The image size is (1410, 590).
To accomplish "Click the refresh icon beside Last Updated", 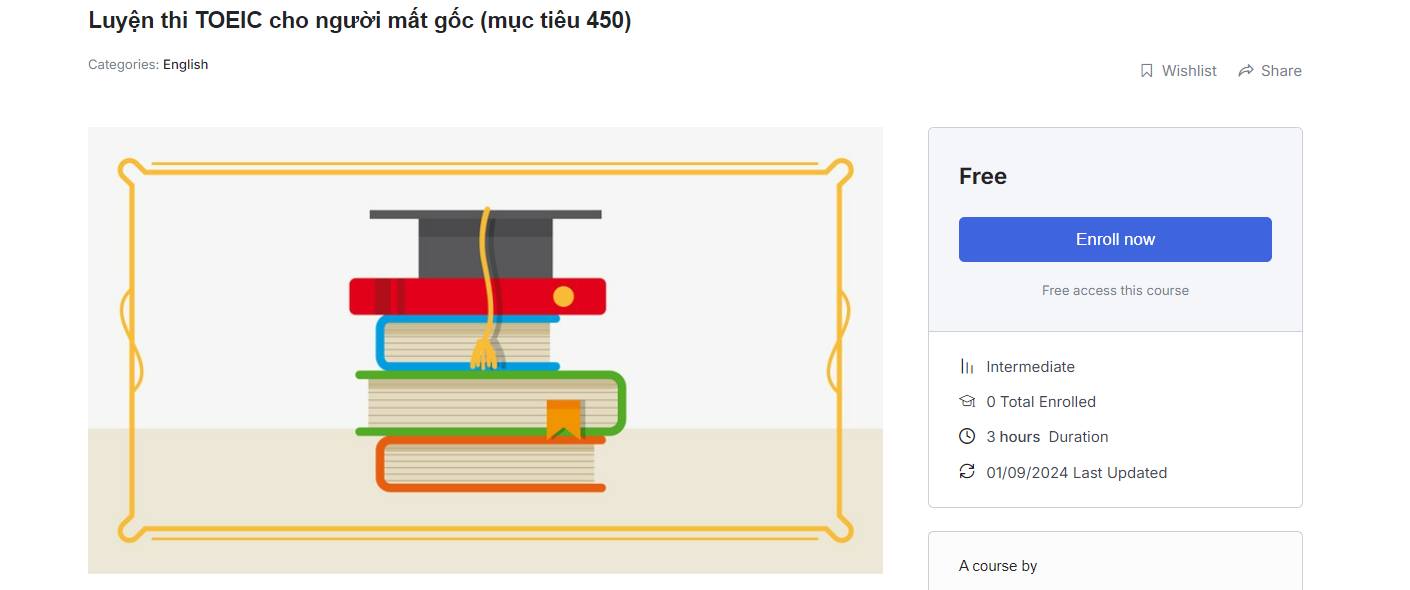I will (x=967, y=471).
